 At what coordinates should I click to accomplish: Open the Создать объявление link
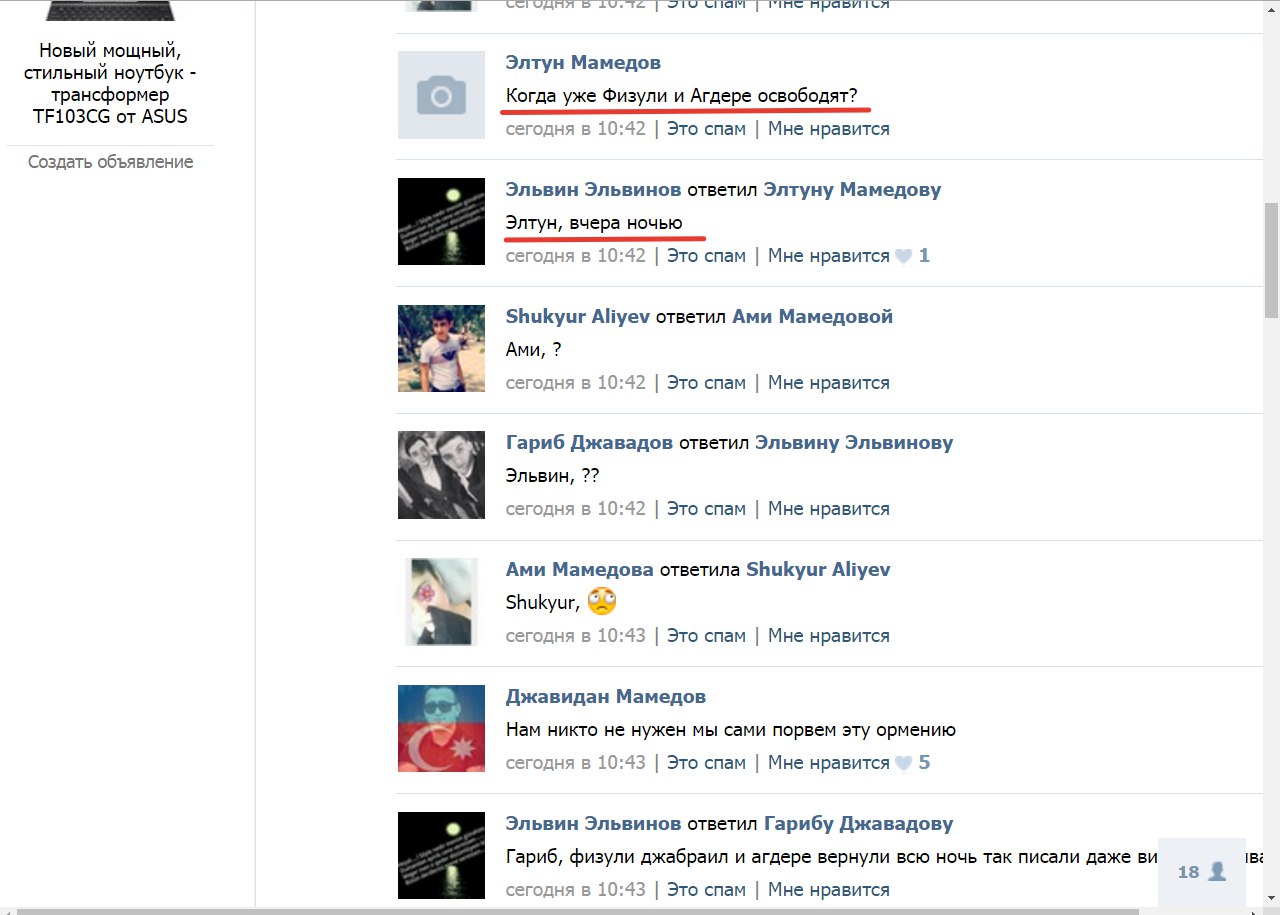[x=110, y=162]
